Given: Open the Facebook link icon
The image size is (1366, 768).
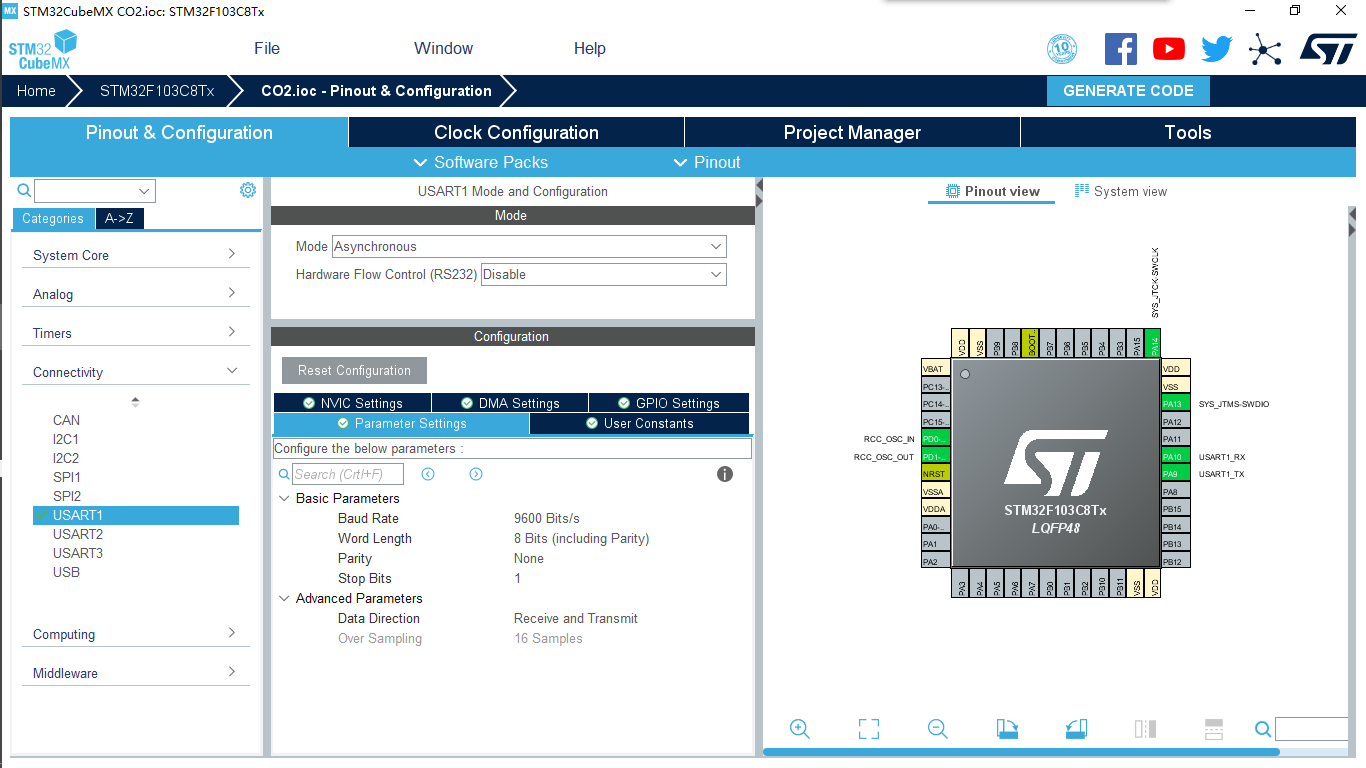Looking at the screenshot, I should pos(1121,48).
